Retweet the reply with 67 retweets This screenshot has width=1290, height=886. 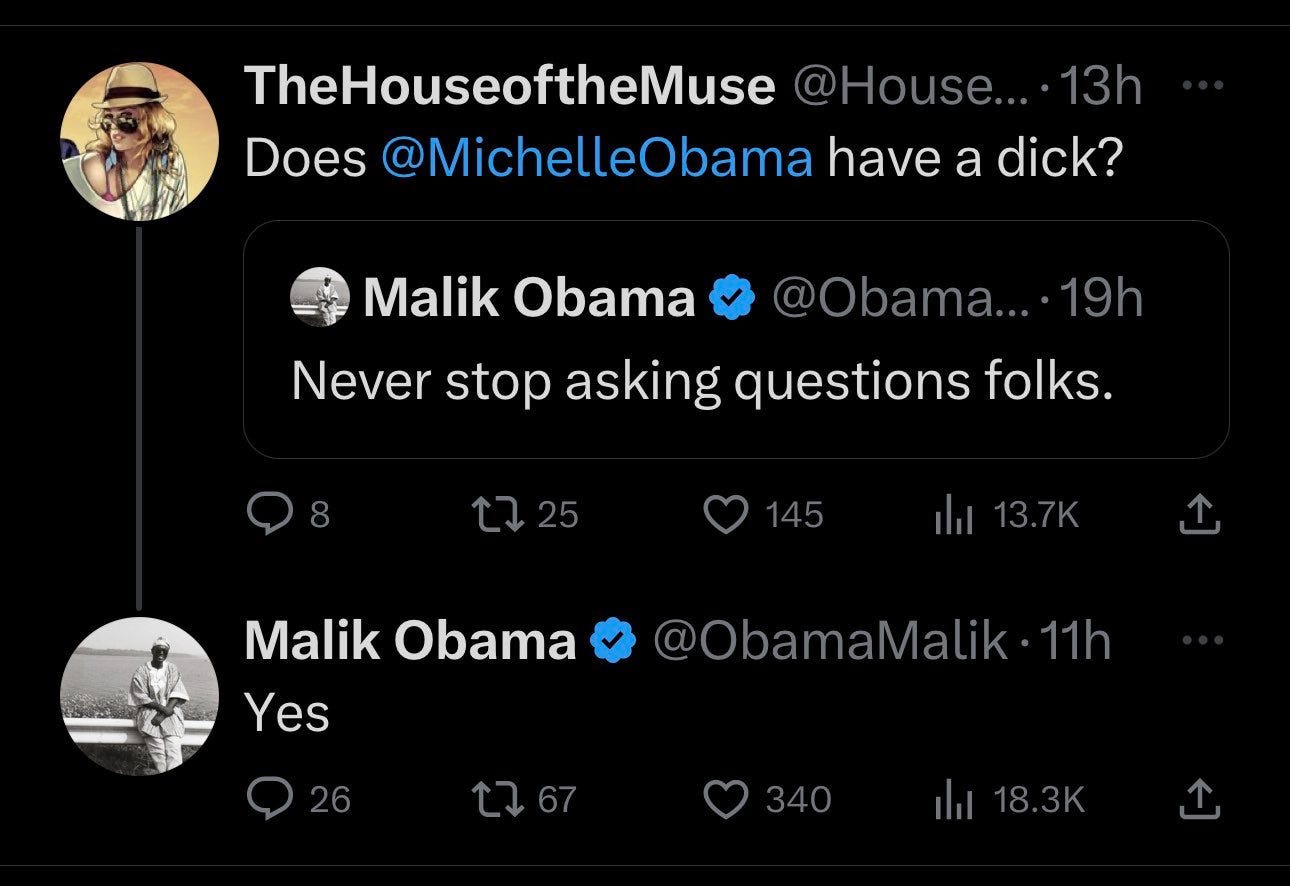click(x=526, y=799)
